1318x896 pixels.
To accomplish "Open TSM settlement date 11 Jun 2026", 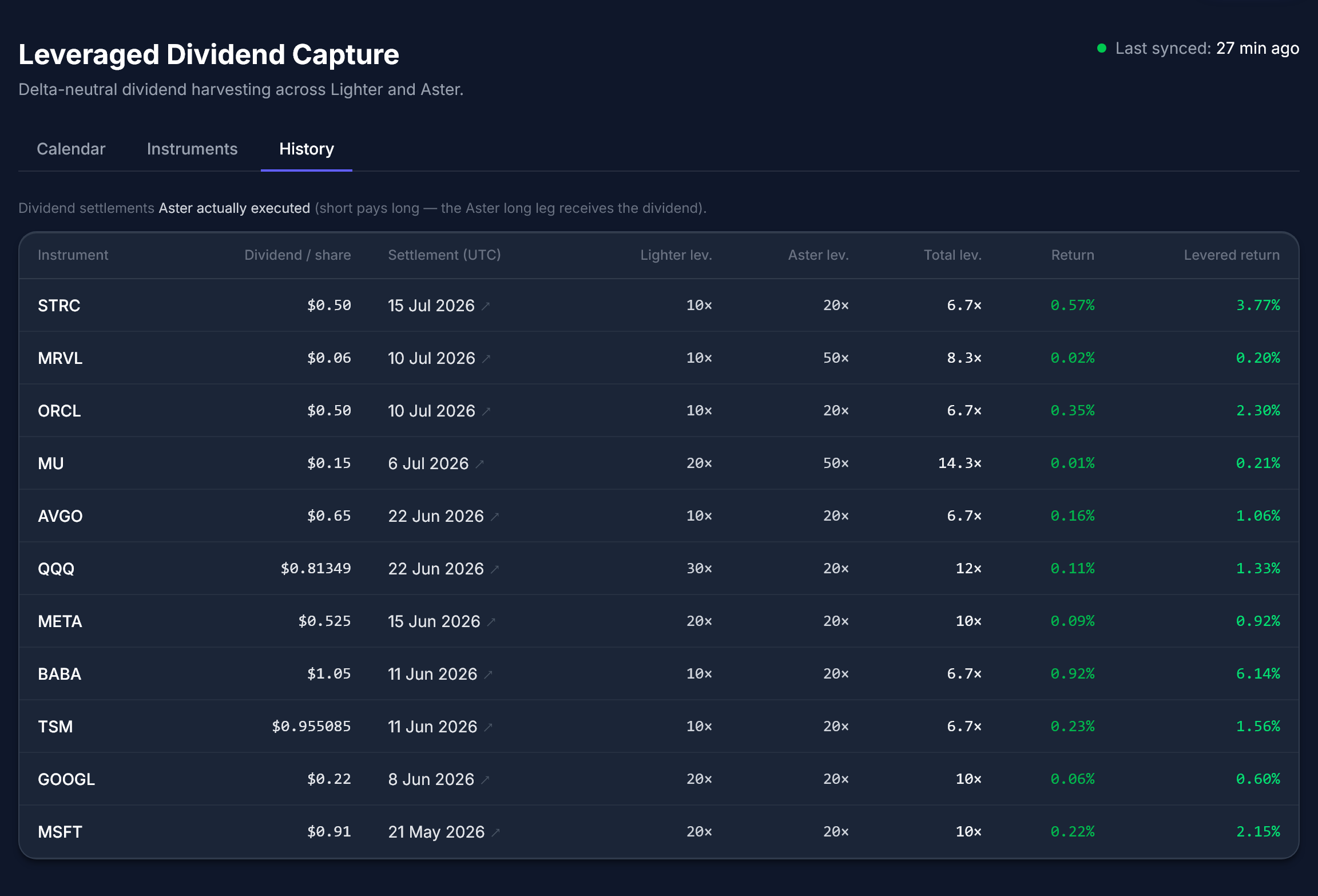I will coord(432,727).
